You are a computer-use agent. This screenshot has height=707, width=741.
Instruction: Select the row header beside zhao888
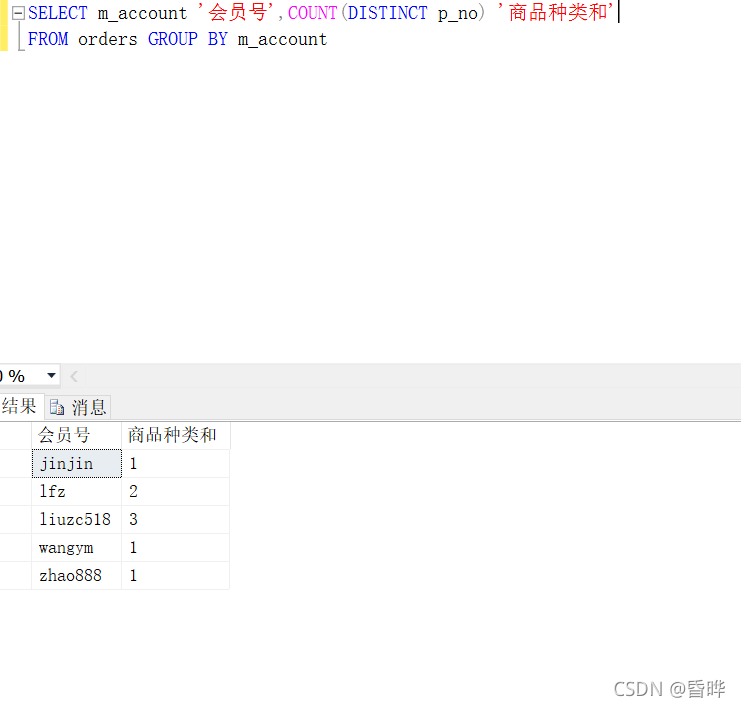click(x=16, y=576)
